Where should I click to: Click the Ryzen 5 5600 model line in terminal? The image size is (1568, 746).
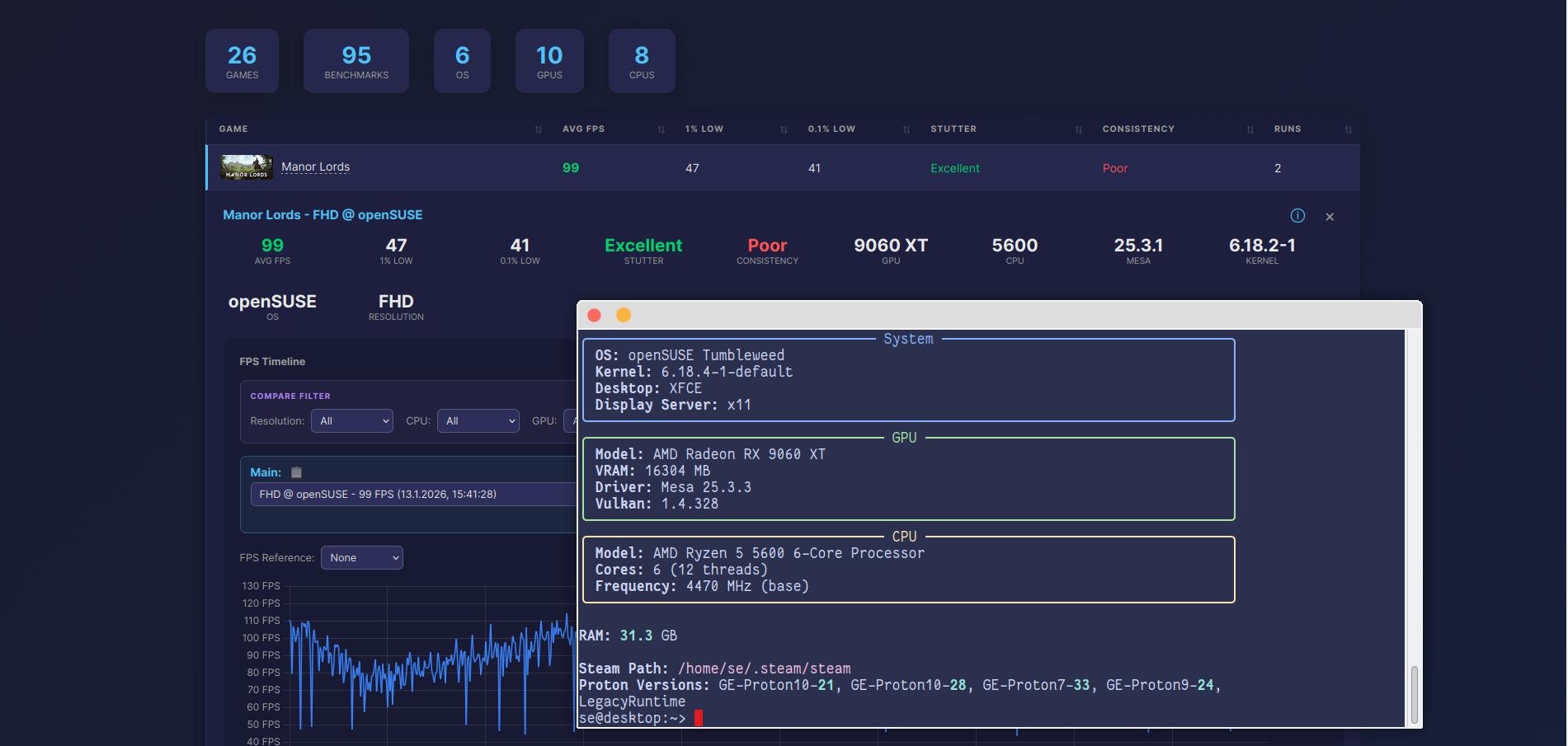click(760, 553)
